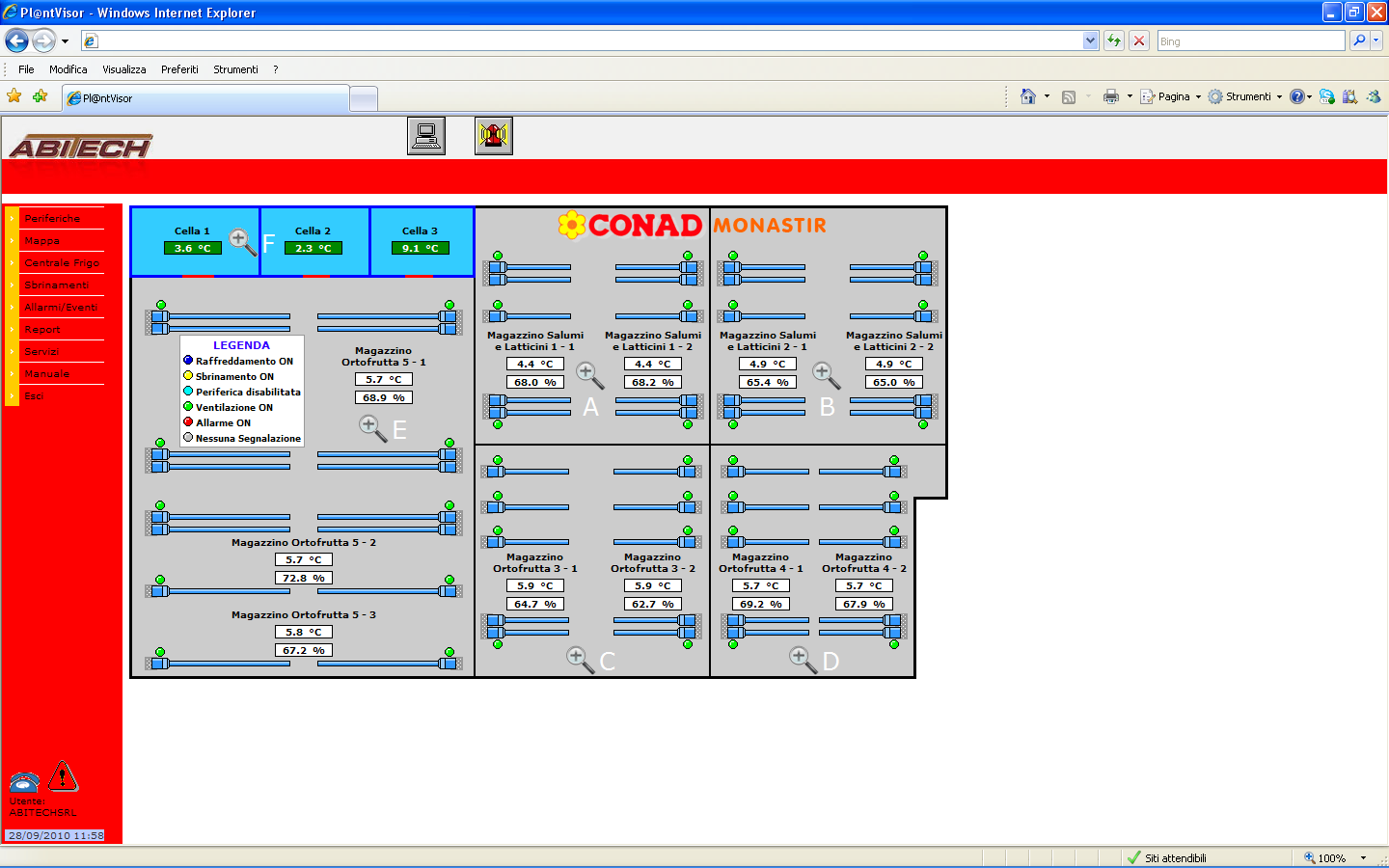The width and height of the screenshot is (1389, 868).
Task: Click the magnifier for zone A
Action: click(x=590, y=375)
